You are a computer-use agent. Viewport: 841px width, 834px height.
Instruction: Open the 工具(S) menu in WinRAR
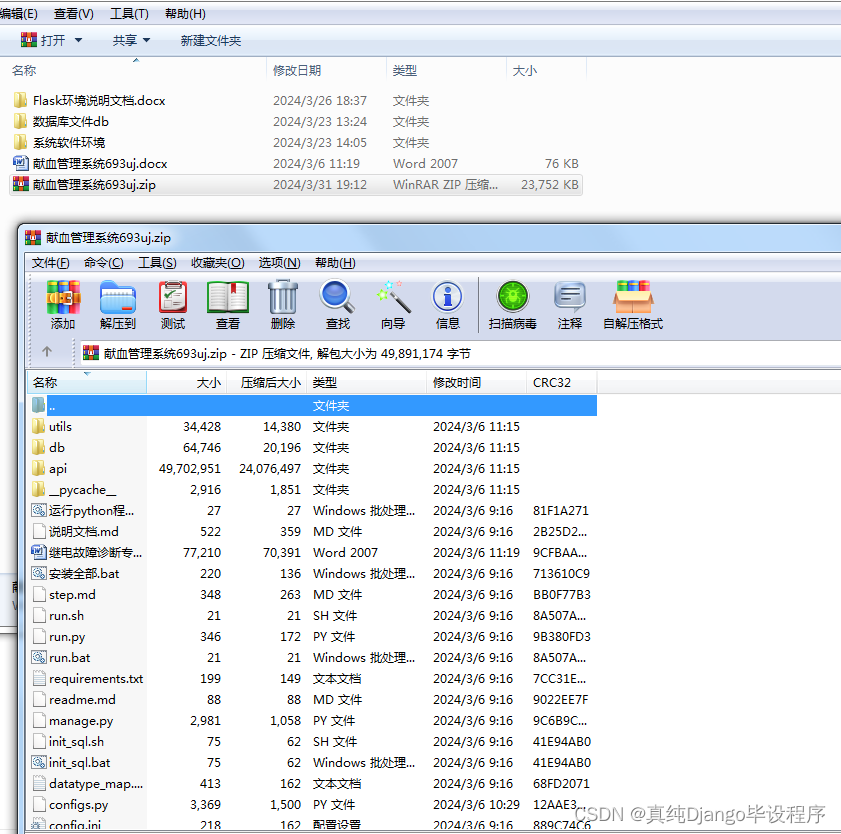[x=157, y=263]
